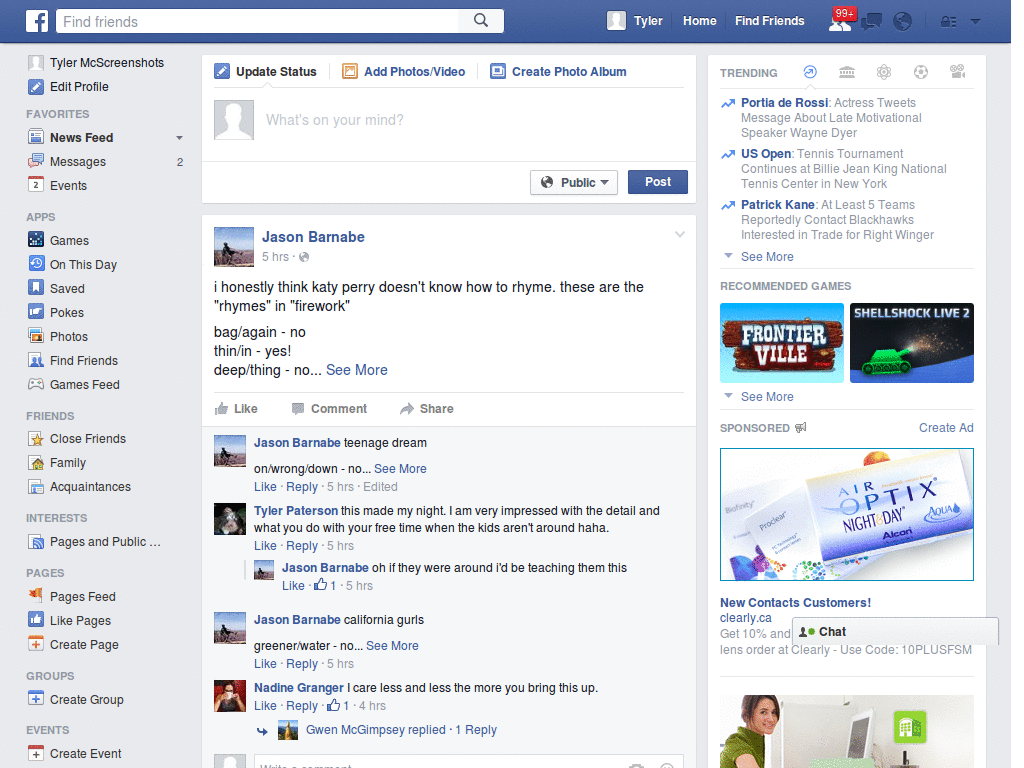The width and height of the screenshot is (1024, 768).
Task: Select Sports trending category icon
Action: pos(921,72)
